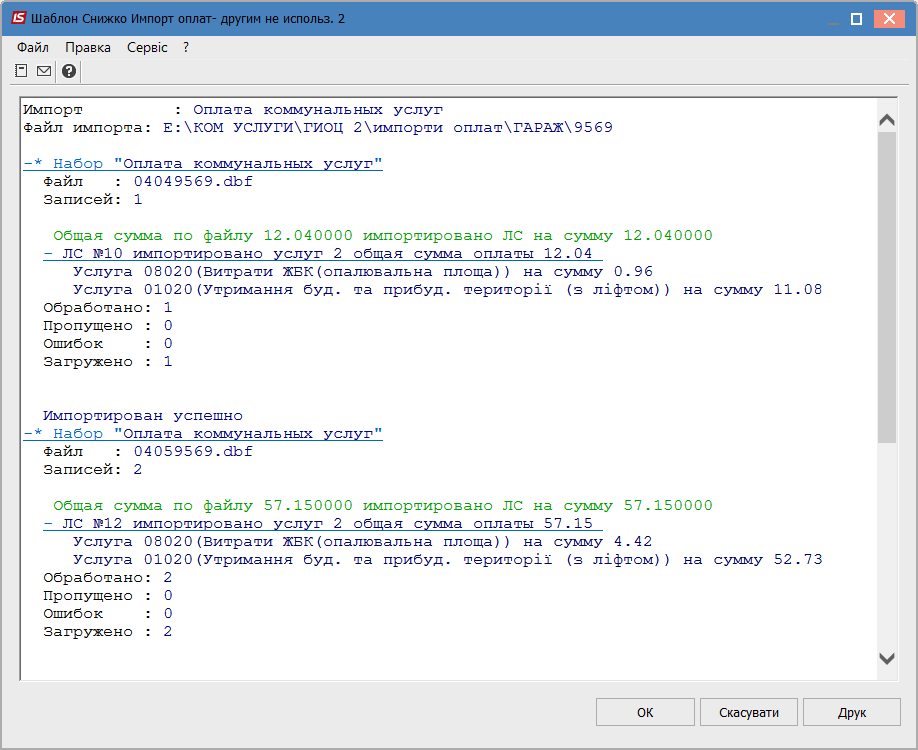
Task: Click the green total line with 12.040000
Action: point(383,235)
